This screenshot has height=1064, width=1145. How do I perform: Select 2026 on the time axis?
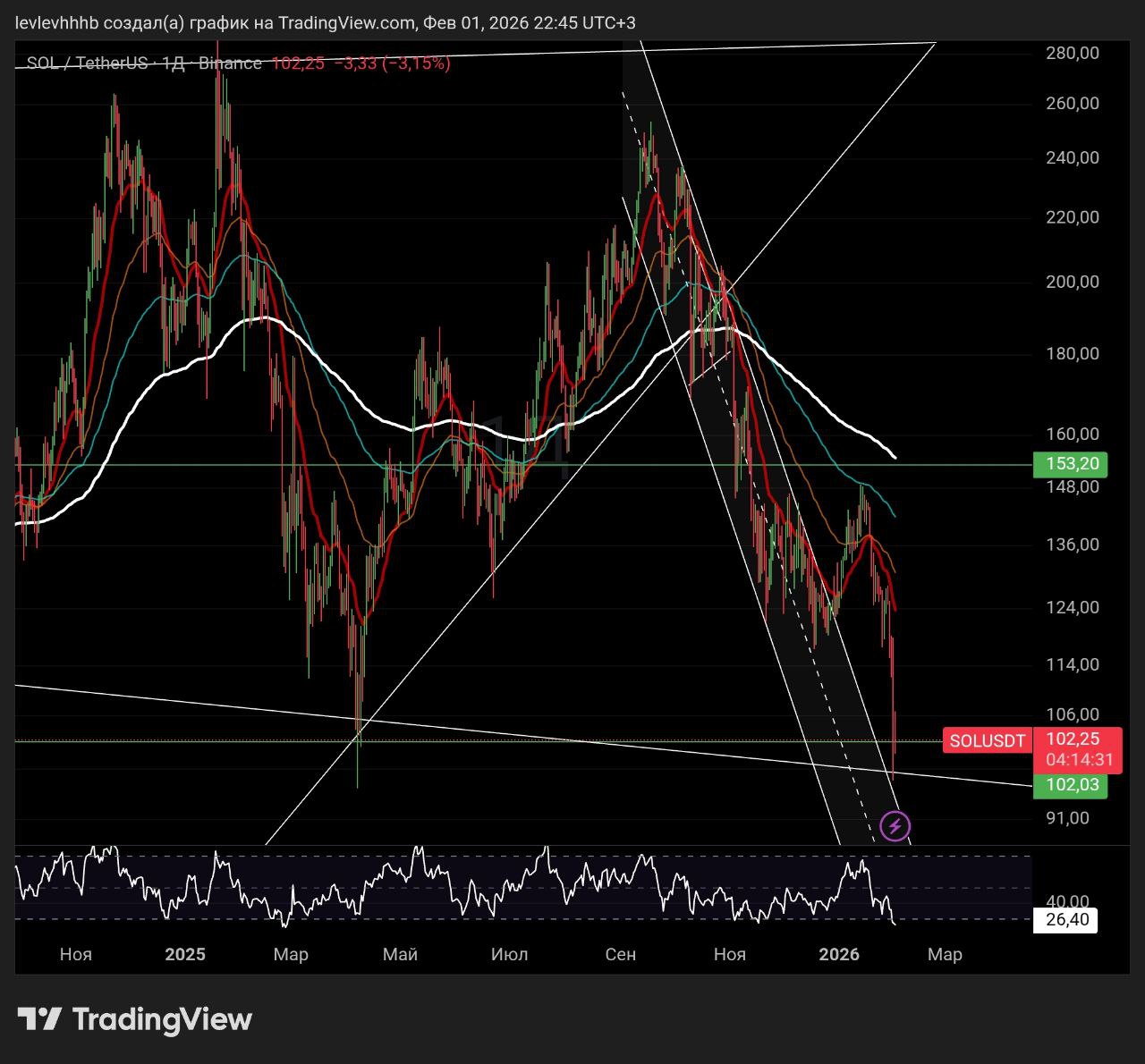pyautogui.click(x=839, y=954)
